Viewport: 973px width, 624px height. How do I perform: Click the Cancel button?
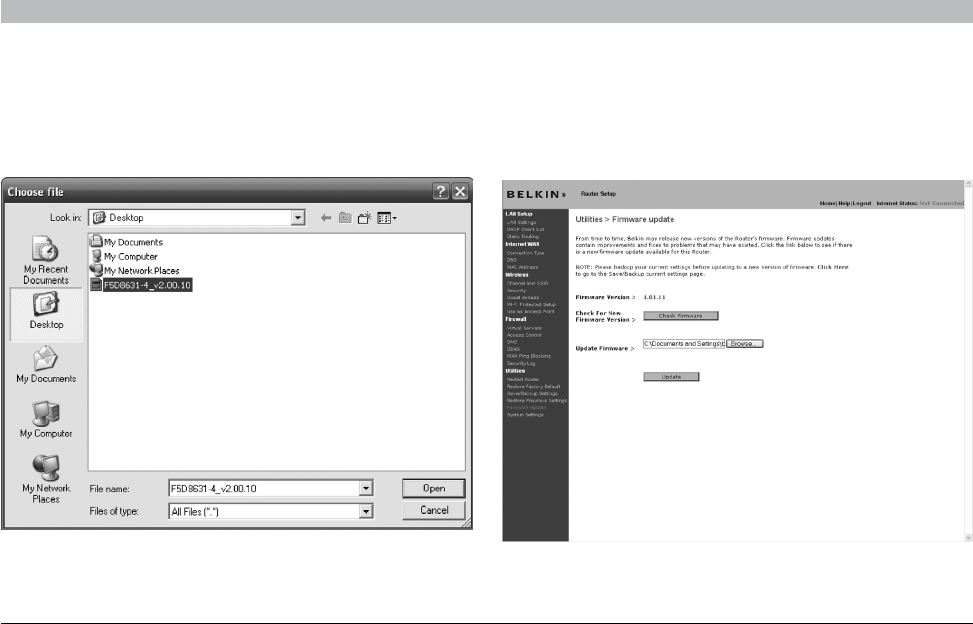(433, 510)
